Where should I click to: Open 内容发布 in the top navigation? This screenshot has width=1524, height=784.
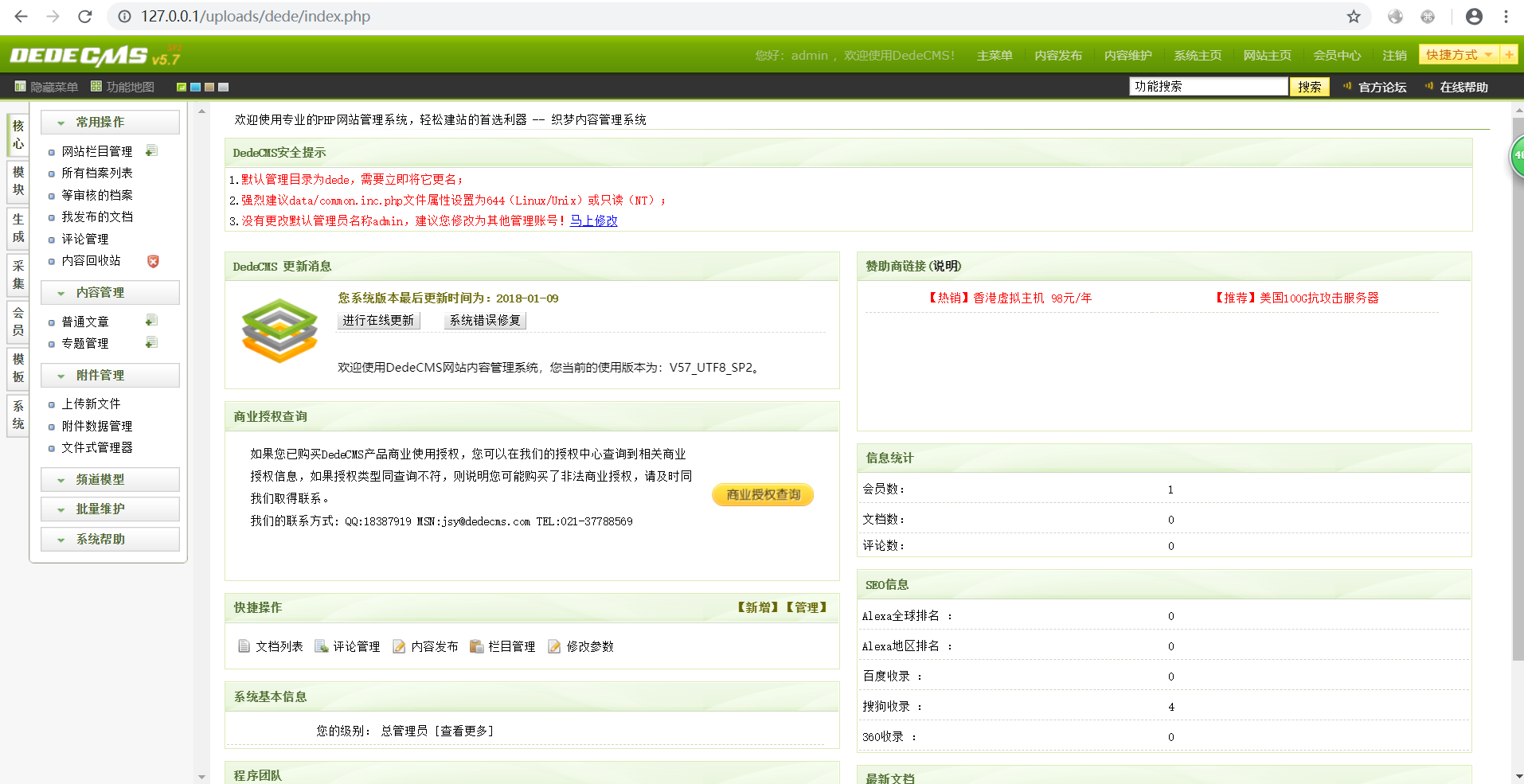pyautogui.click(x=1058, y=55)
